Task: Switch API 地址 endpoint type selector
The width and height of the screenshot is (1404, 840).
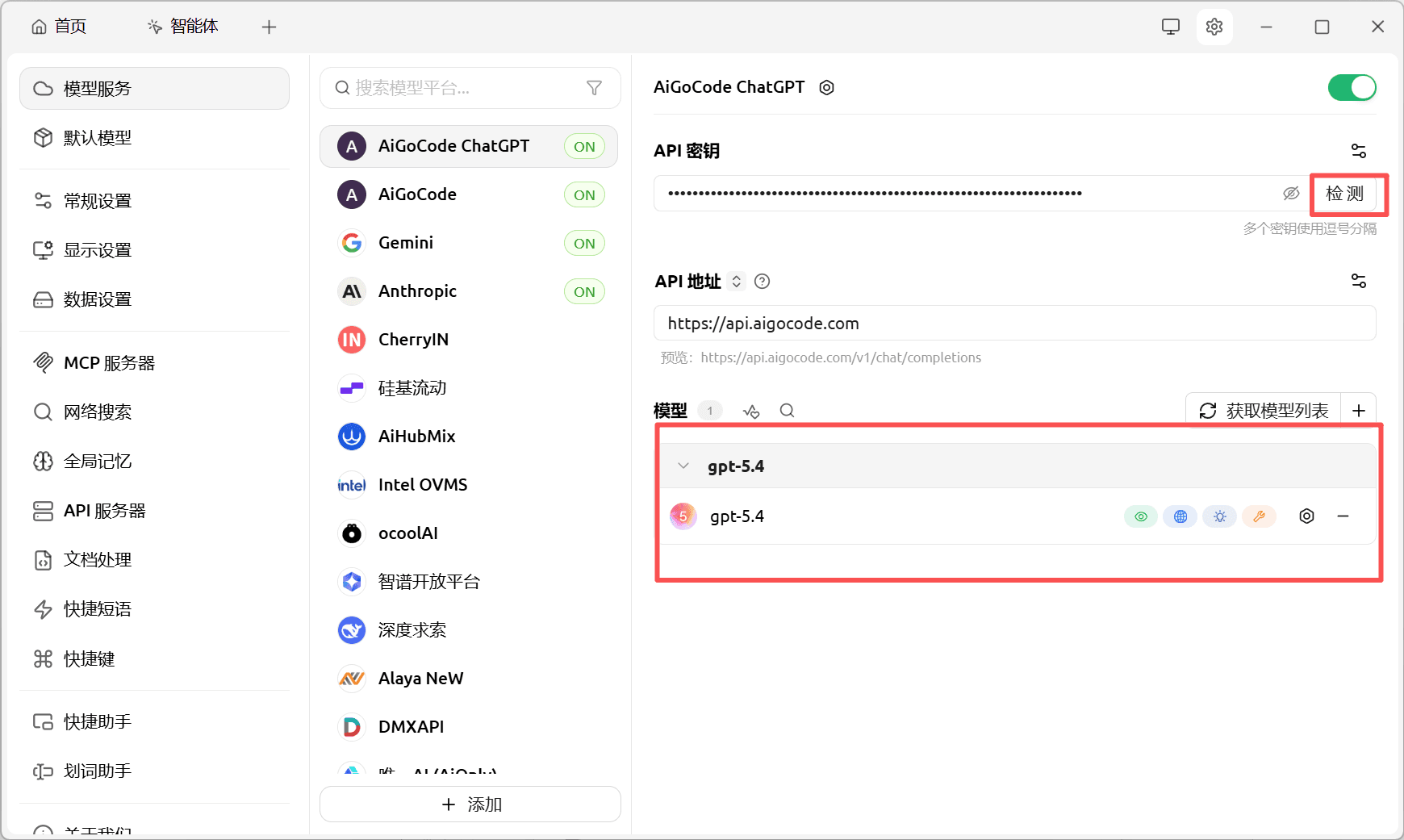Action: pos(736,282)
